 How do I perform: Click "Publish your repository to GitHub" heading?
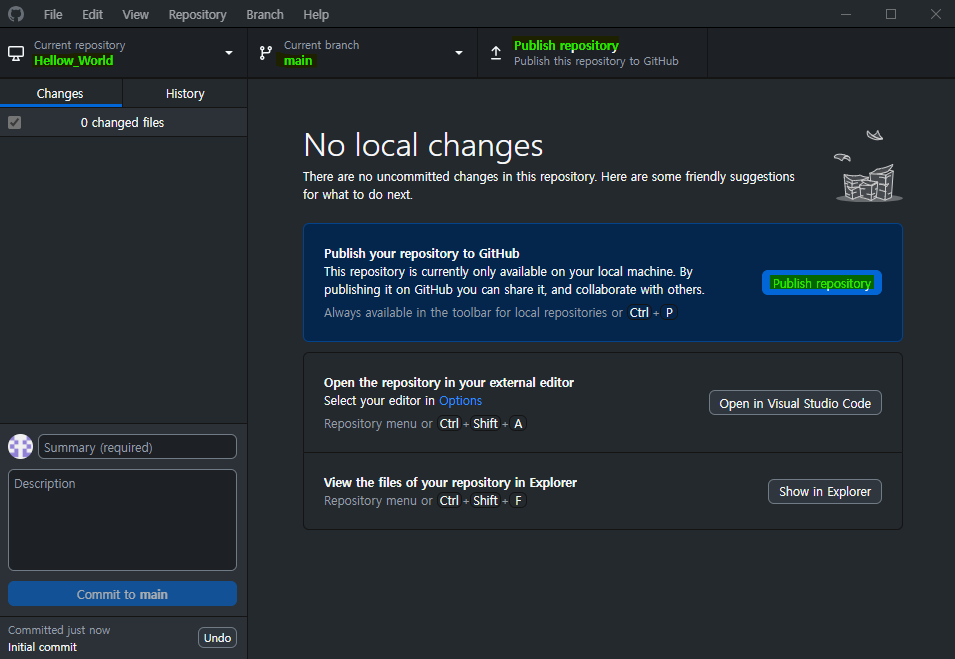tap(421, 253)
